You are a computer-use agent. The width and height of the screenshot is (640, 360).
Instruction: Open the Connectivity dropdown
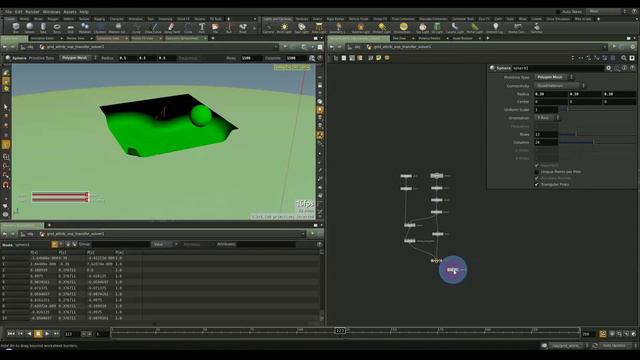560,86
